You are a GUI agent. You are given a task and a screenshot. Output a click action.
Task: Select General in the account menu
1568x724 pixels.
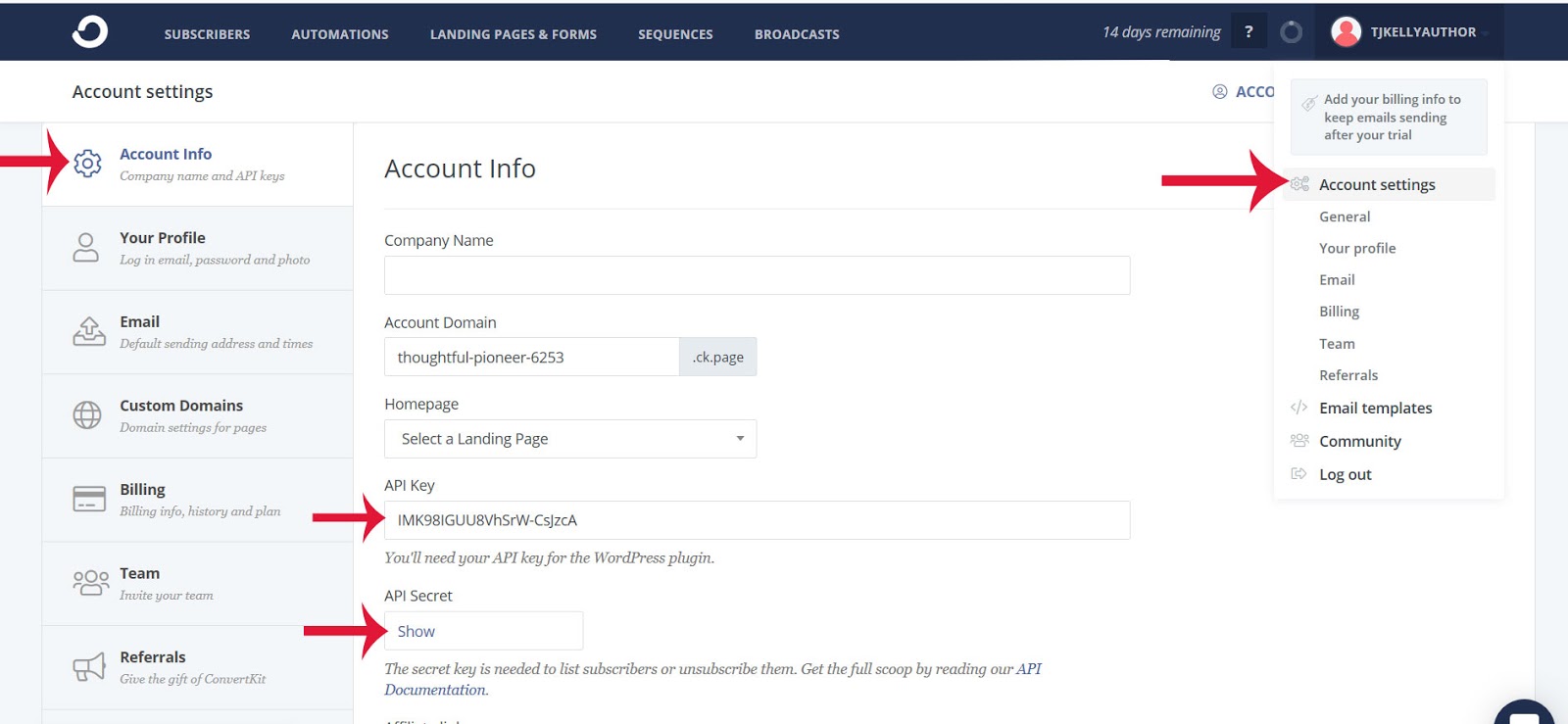click(x=1345, y=217)
